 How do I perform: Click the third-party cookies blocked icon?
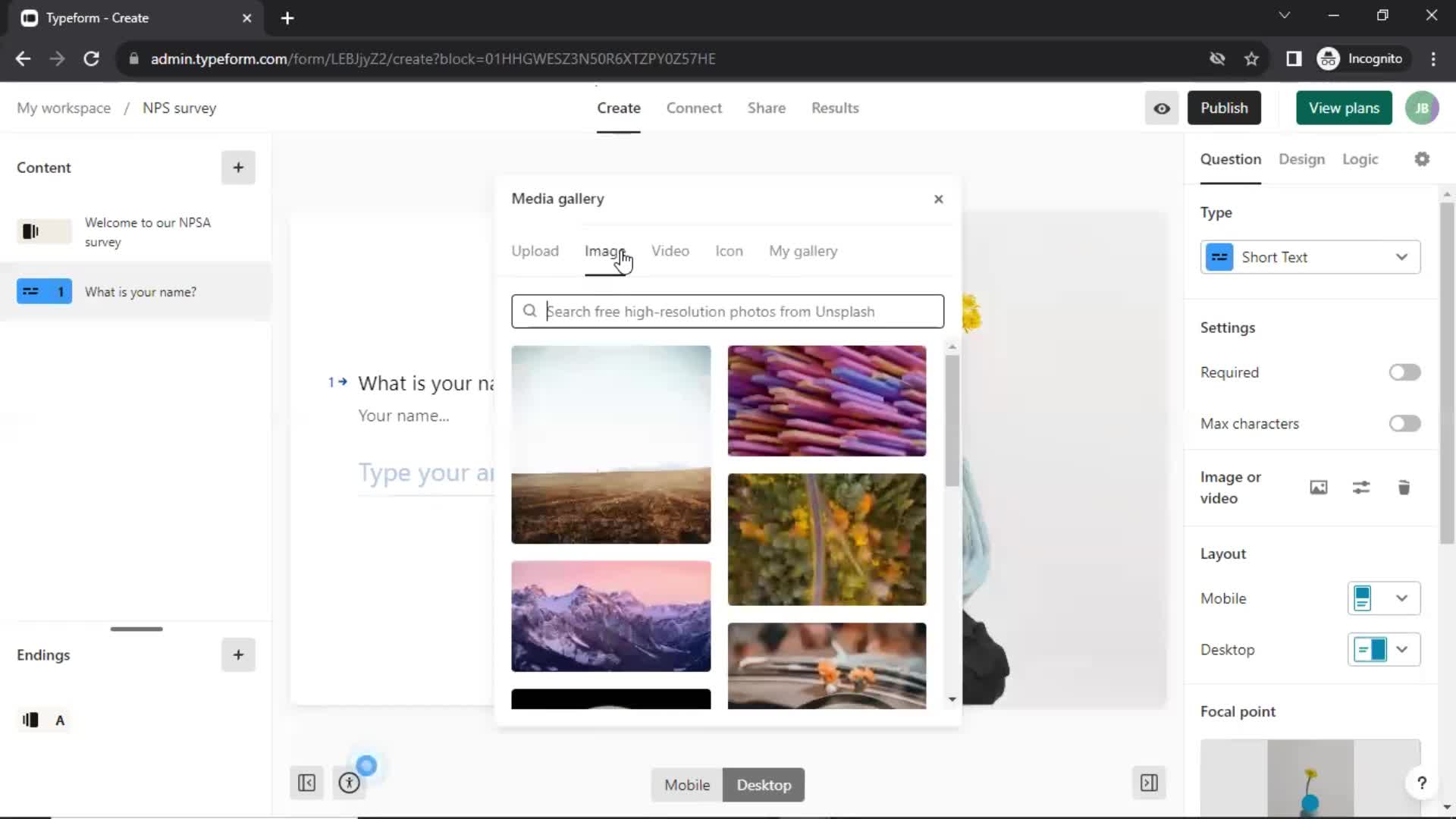tap(1217, 58)
